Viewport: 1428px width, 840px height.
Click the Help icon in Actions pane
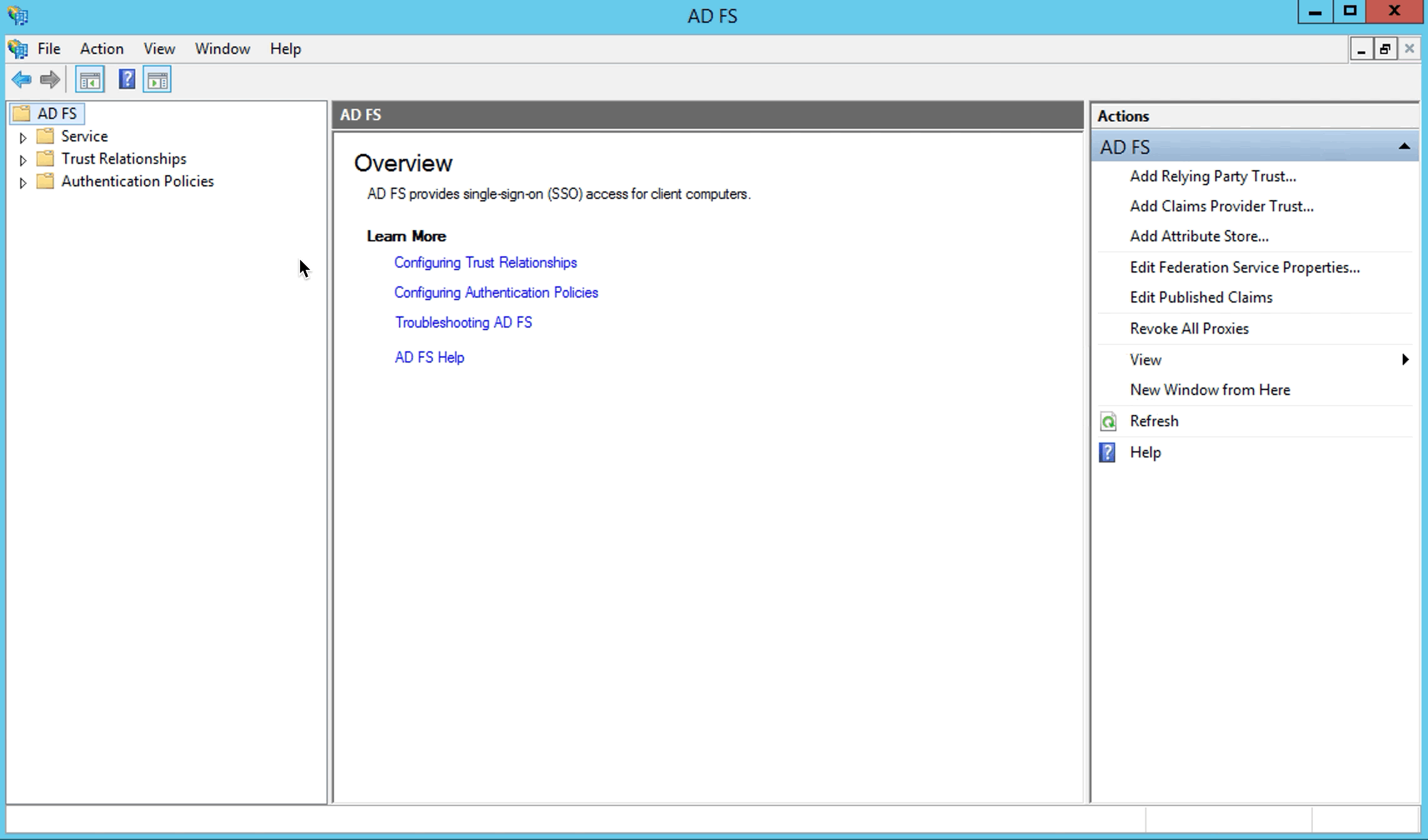pyautogui.click(x=1107, y=452)
